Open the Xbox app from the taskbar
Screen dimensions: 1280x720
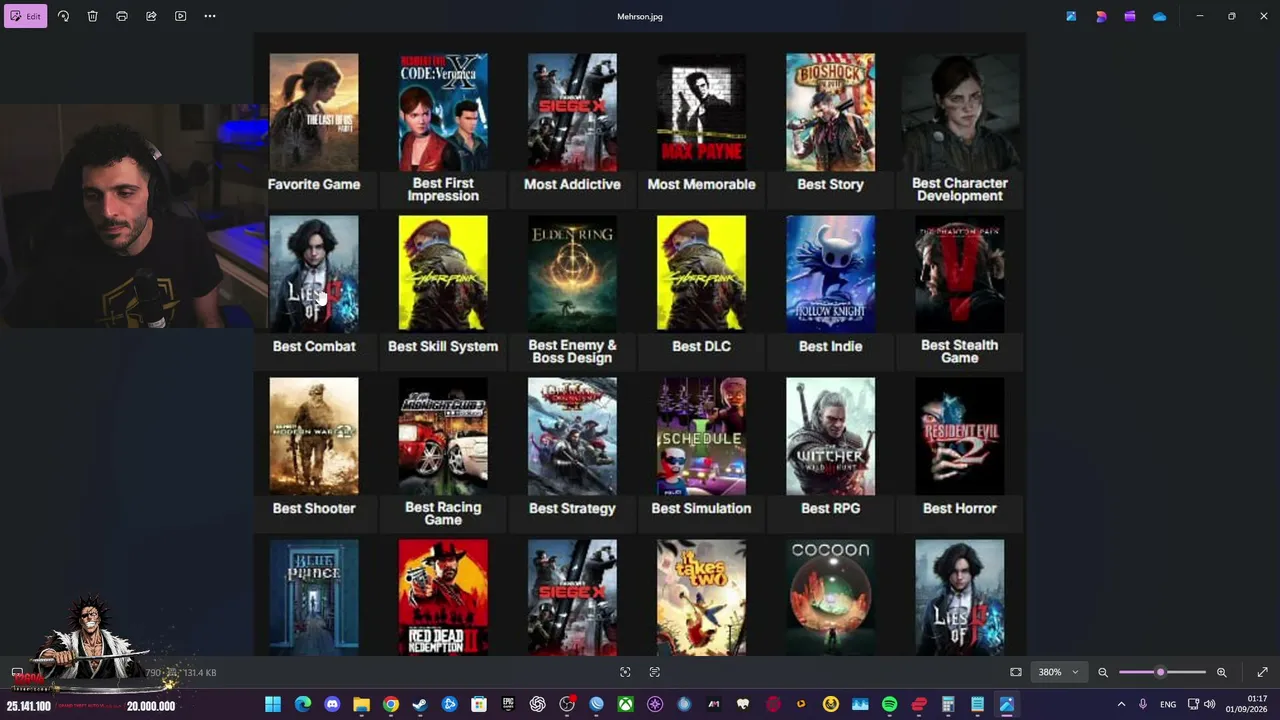(626, 705)
